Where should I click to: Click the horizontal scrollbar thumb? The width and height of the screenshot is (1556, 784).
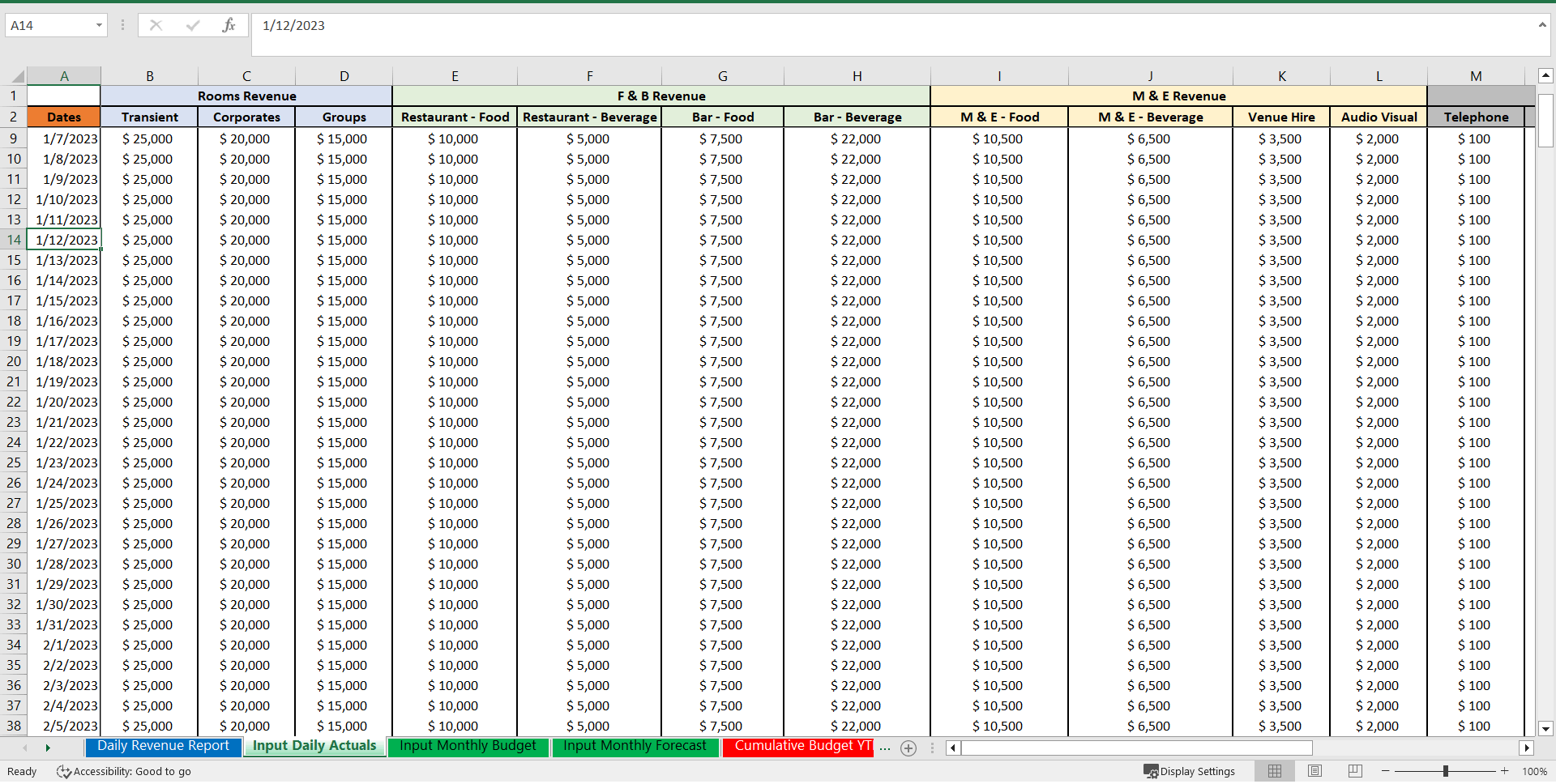pos(1136,748)
